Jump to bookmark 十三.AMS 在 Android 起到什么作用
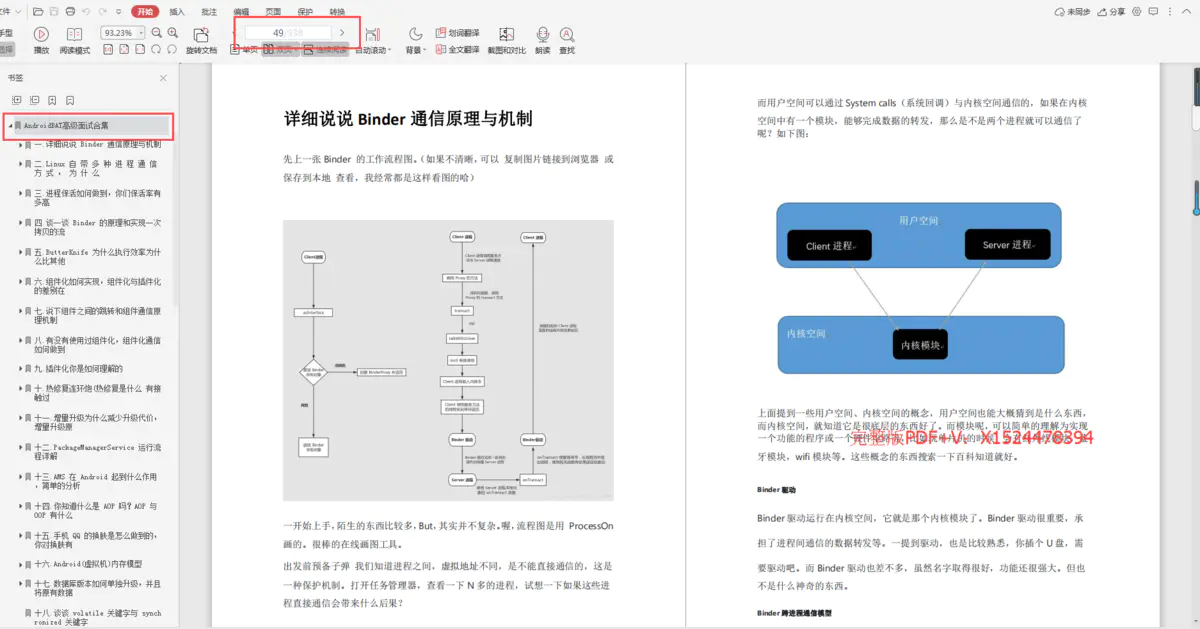The width and height of the screenshot is (1200, 629). point(97,482)
